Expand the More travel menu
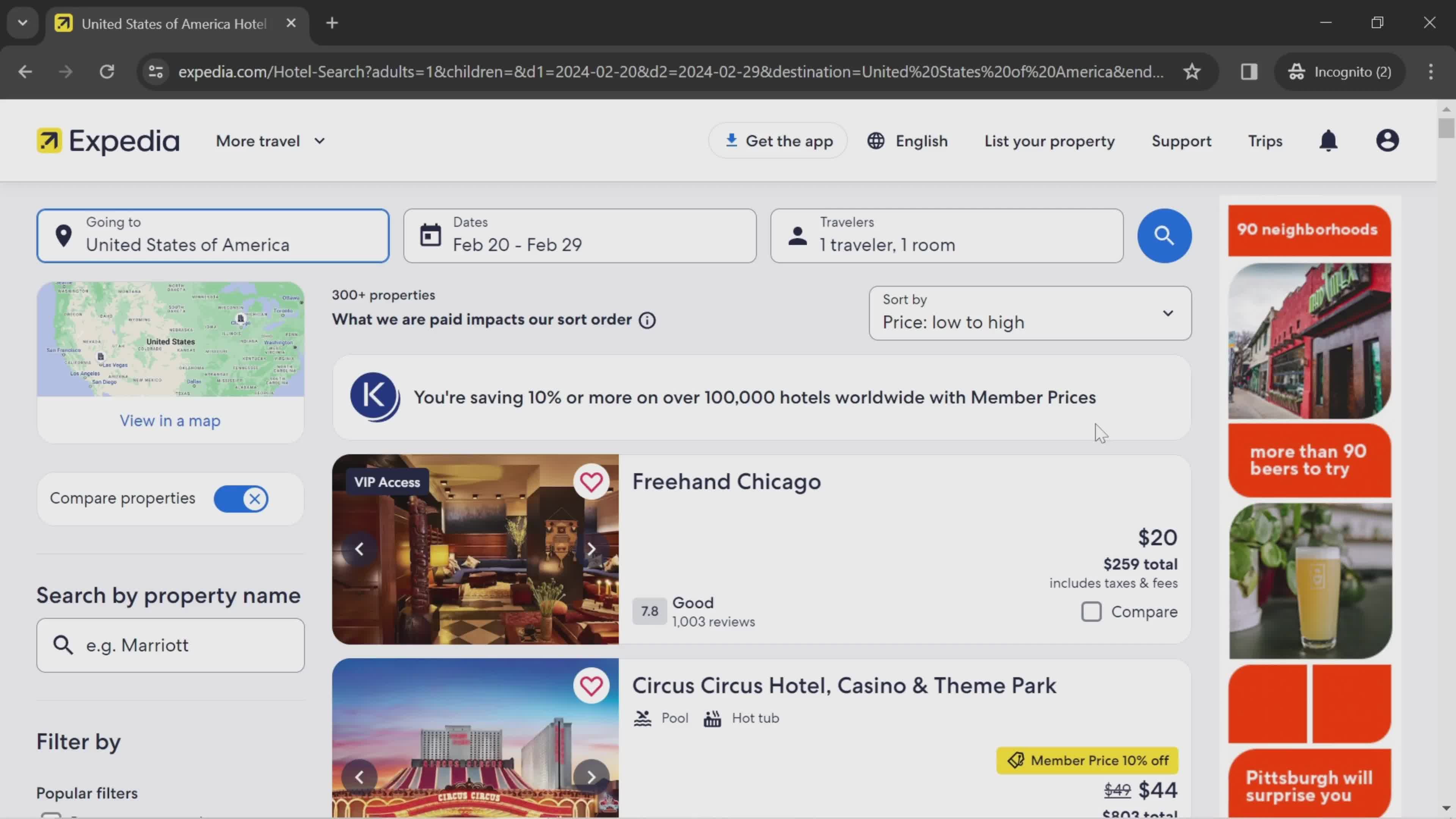1456x819 pixels. coord(270,141)
